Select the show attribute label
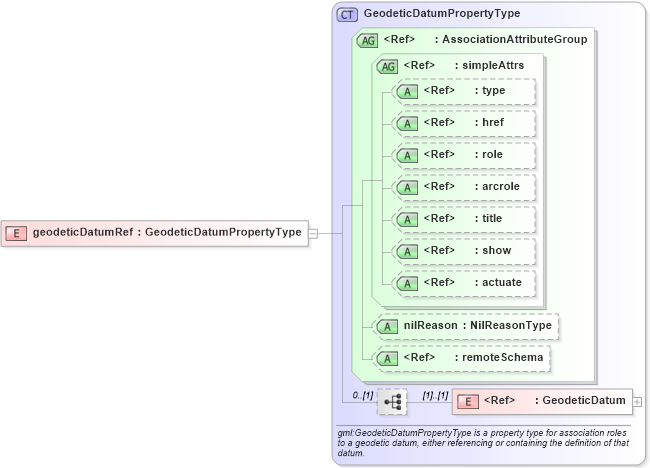 pyautogui.click(x=467, y=250)
